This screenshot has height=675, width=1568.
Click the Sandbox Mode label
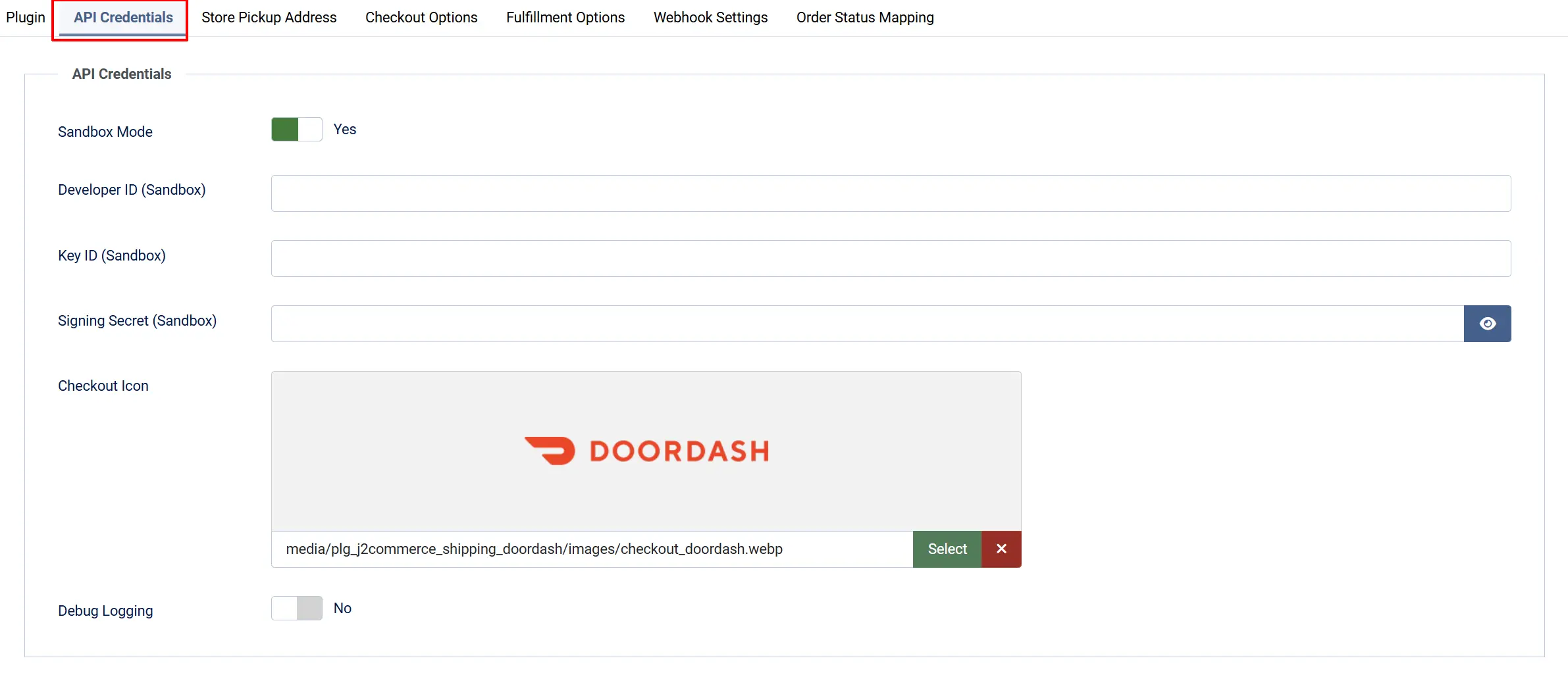105,132
